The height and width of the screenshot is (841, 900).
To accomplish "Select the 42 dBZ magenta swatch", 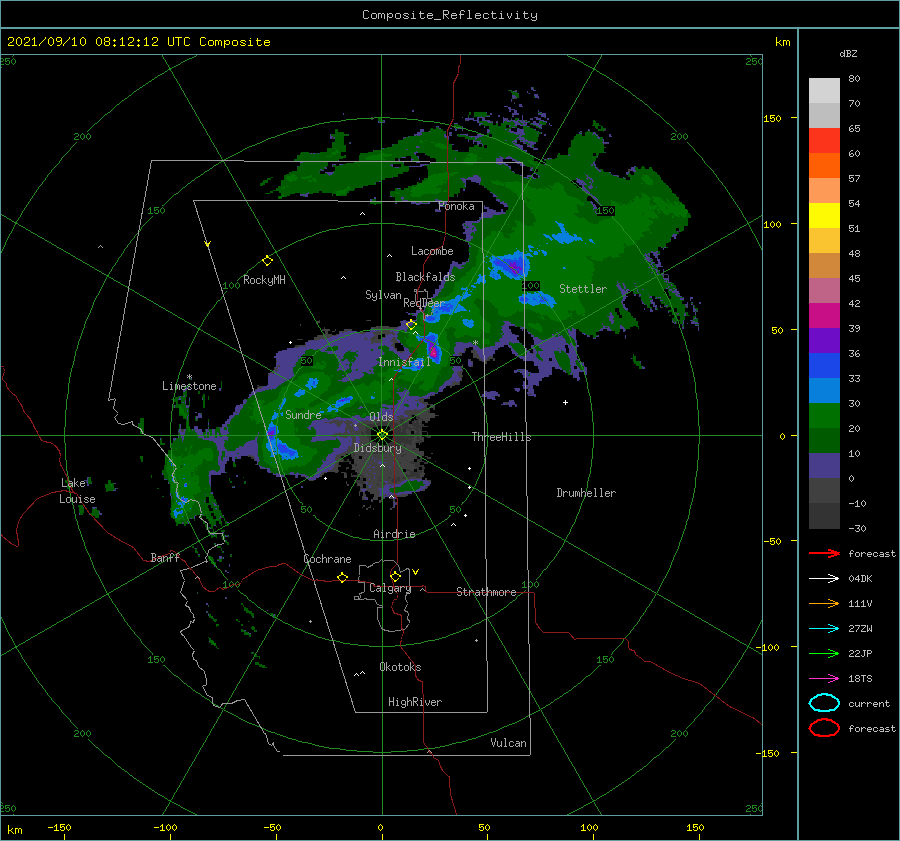I will click(824, 315).
